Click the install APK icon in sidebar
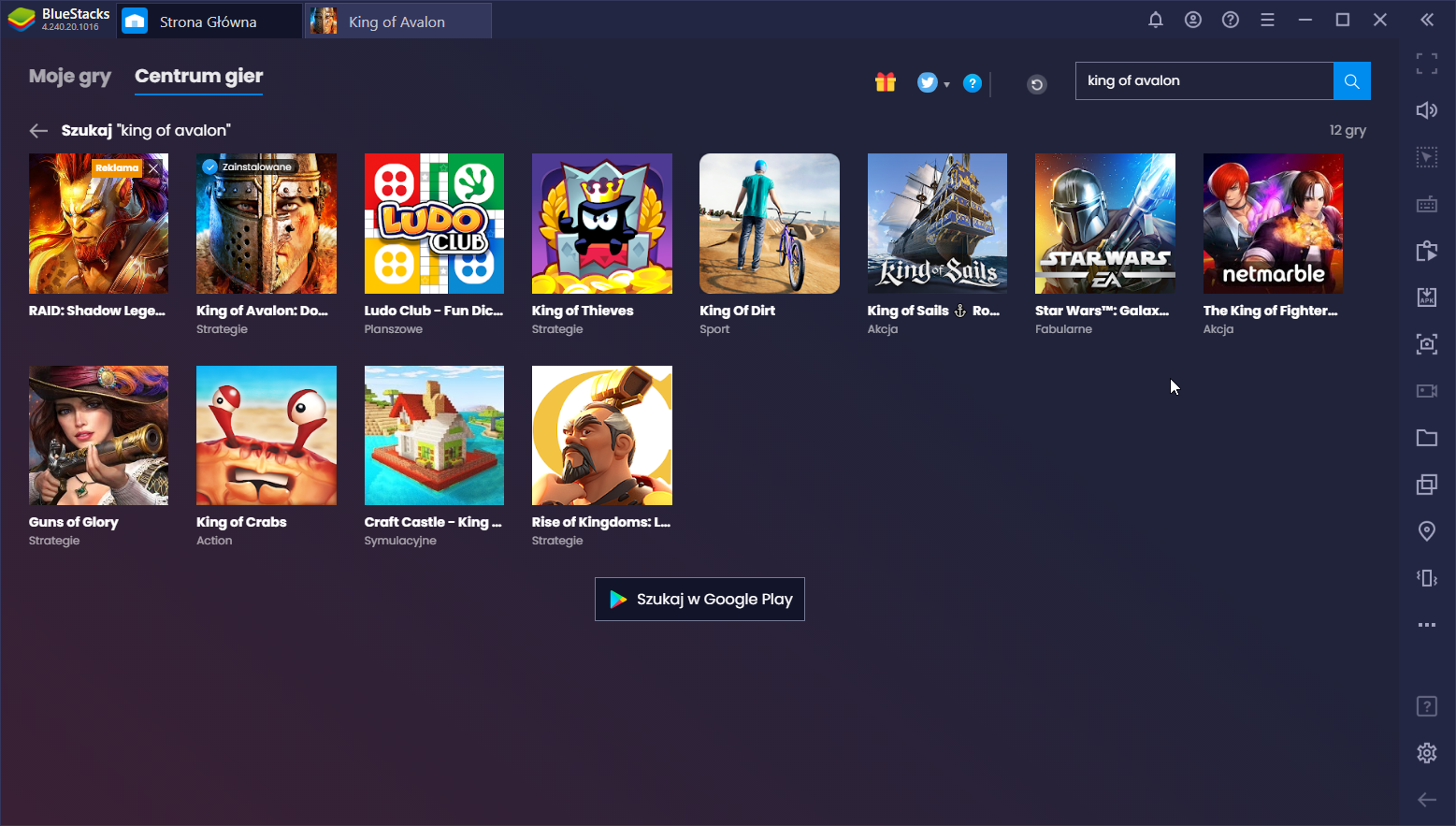This screenshot has width=1456, height=826. [x=1427, y=297]
